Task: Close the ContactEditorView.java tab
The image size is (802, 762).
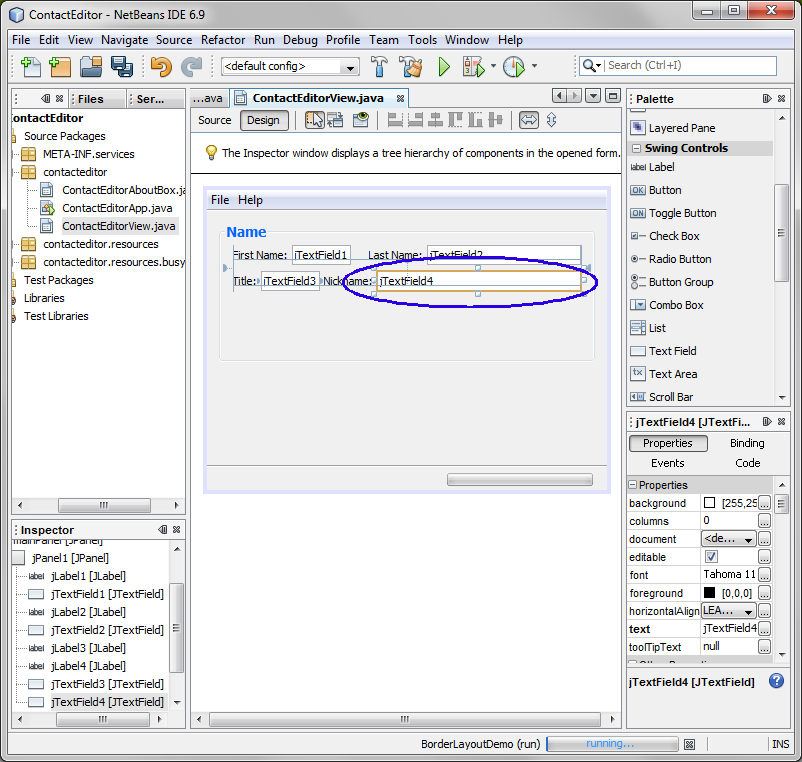Action: point(400,98)
